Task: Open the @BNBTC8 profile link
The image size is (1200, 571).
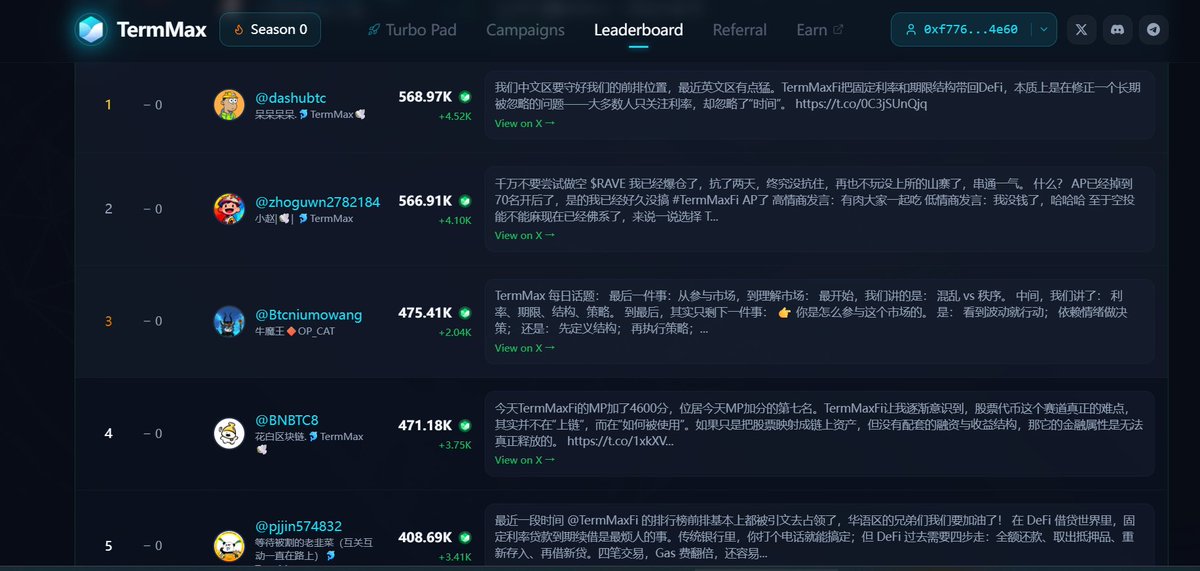Action: [x=287, y=419]
